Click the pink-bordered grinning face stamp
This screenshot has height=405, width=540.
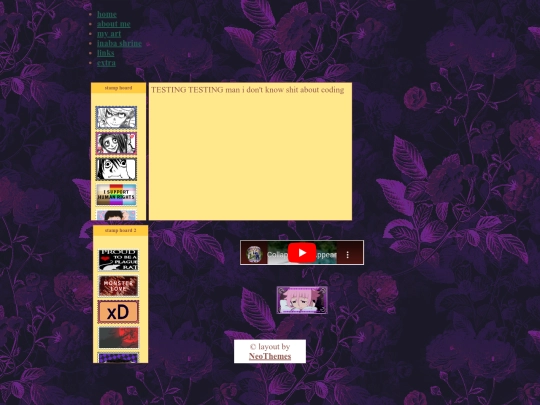tap(116, 143)
